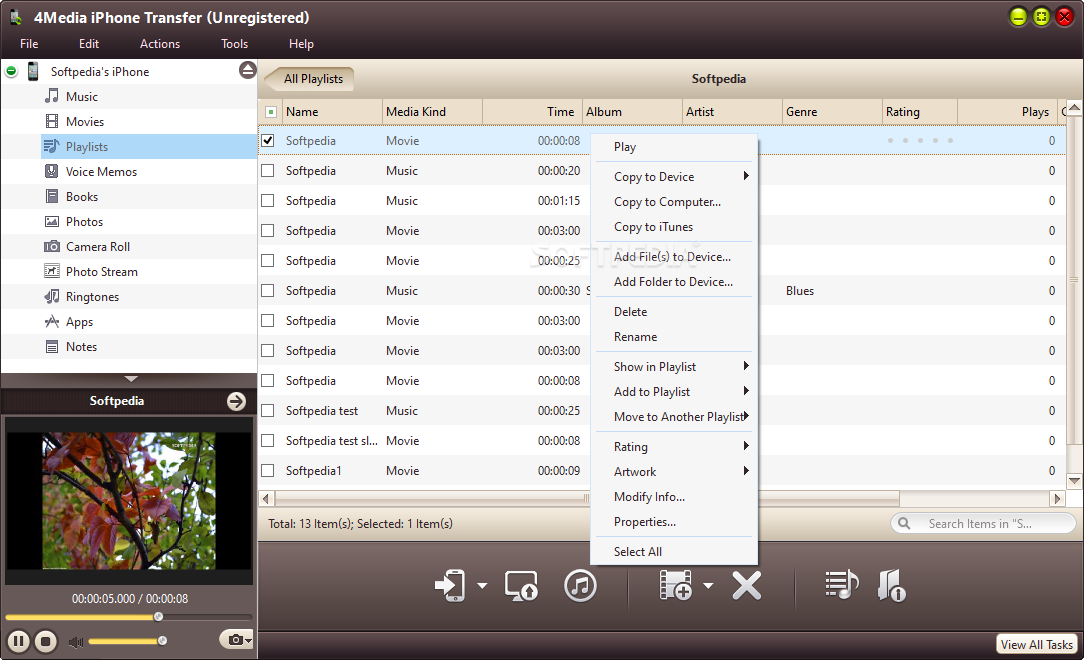Click the music info toolbar icon
1084x660 pixels.
(891, 585)
